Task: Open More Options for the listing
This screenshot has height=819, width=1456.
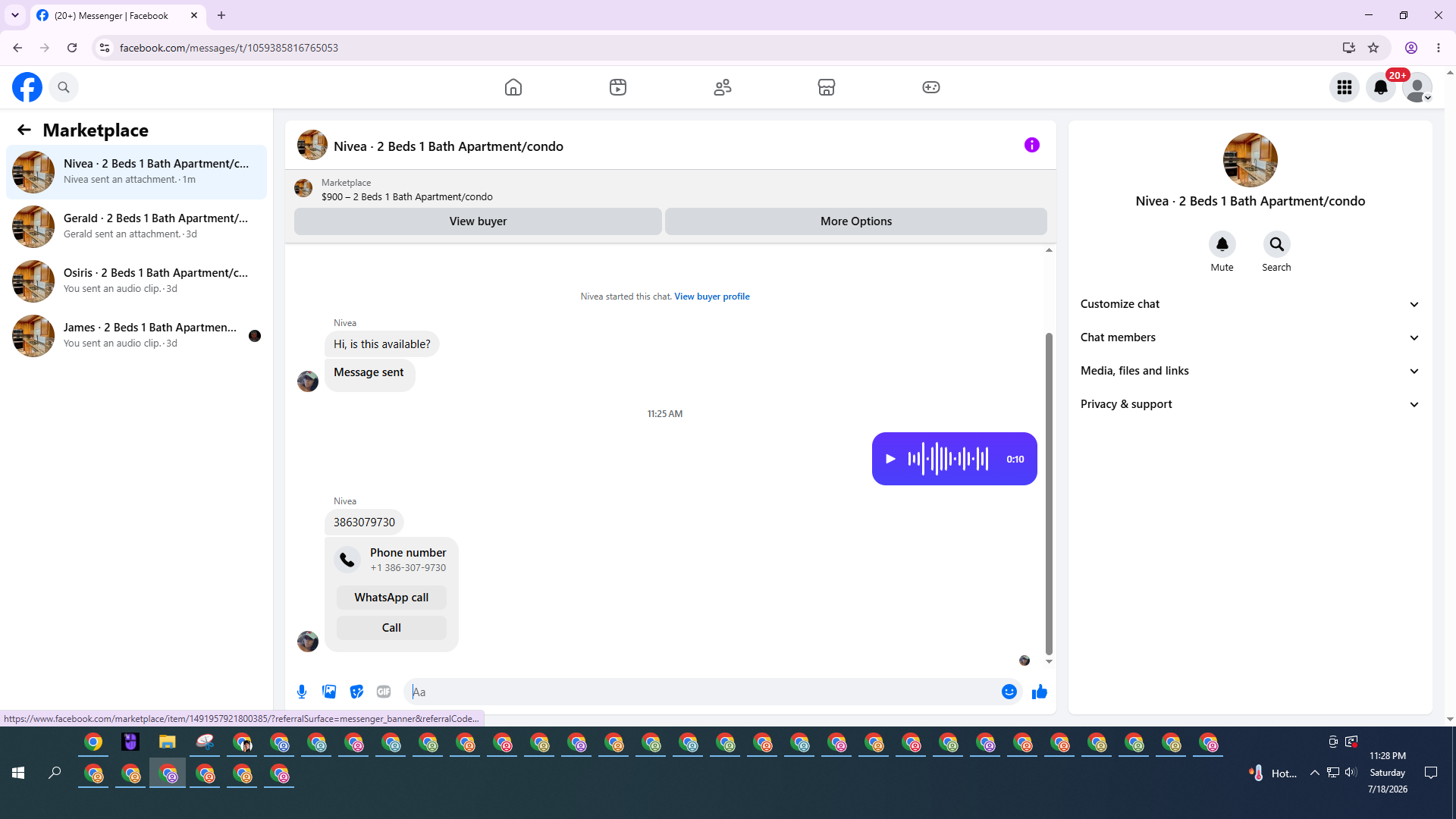Action: pos(856,221)
